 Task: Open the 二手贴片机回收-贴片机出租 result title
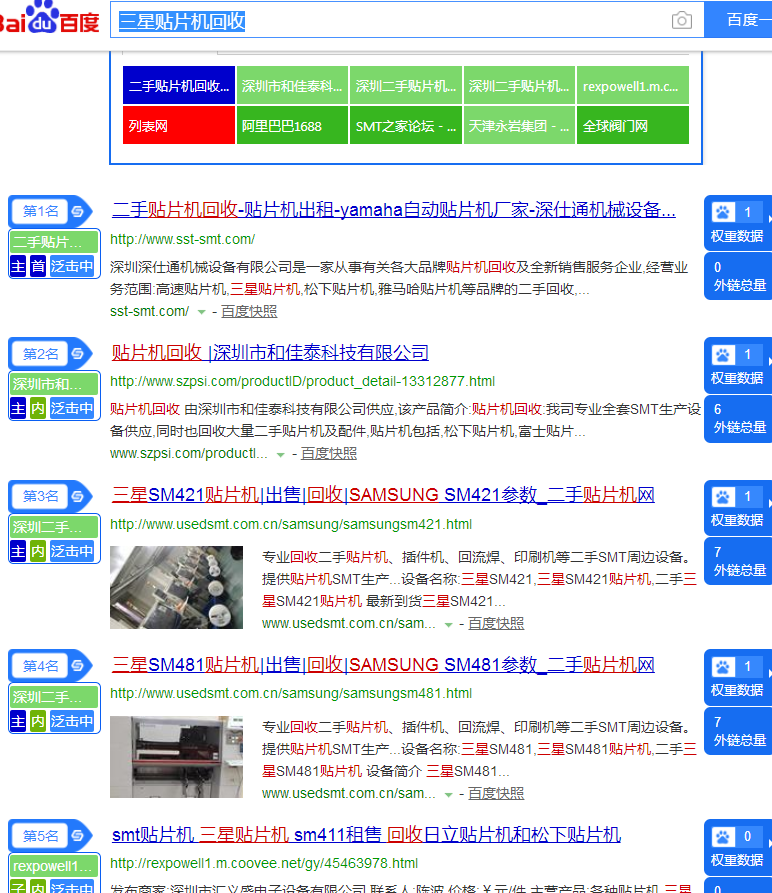click(x=393, y=210)
